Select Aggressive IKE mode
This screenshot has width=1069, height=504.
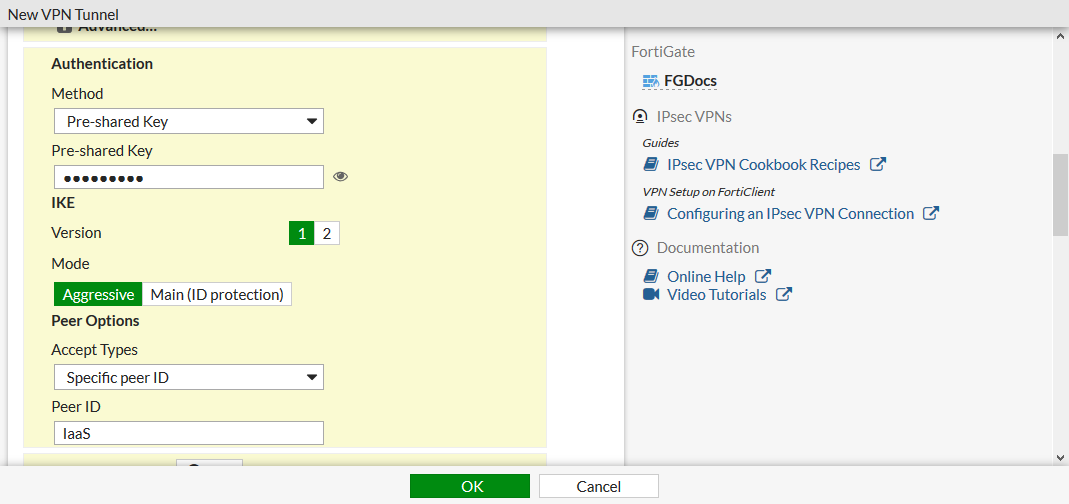[x=98, y=295]
